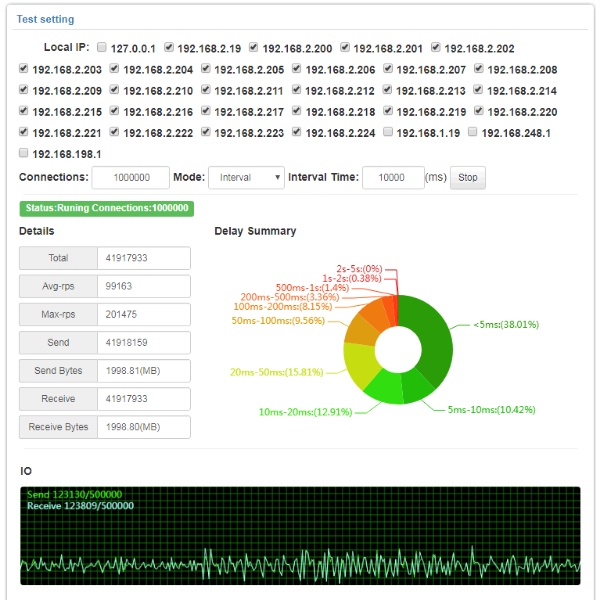
Task: Toggle the 192.168.2.210 checkbox
Action: click(114, 90)
